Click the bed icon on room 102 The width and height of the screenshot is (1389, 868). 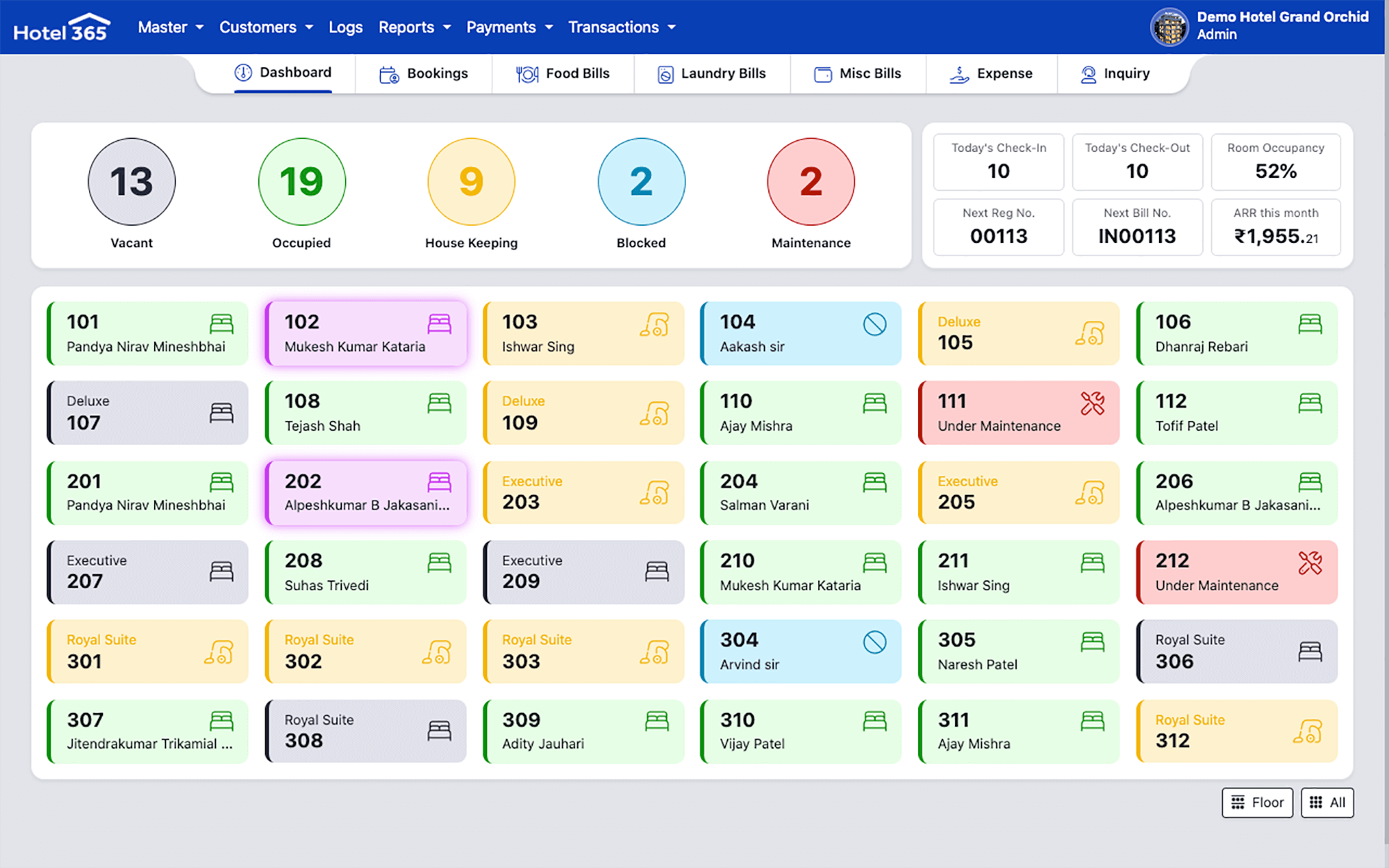(x=439, y=324)
